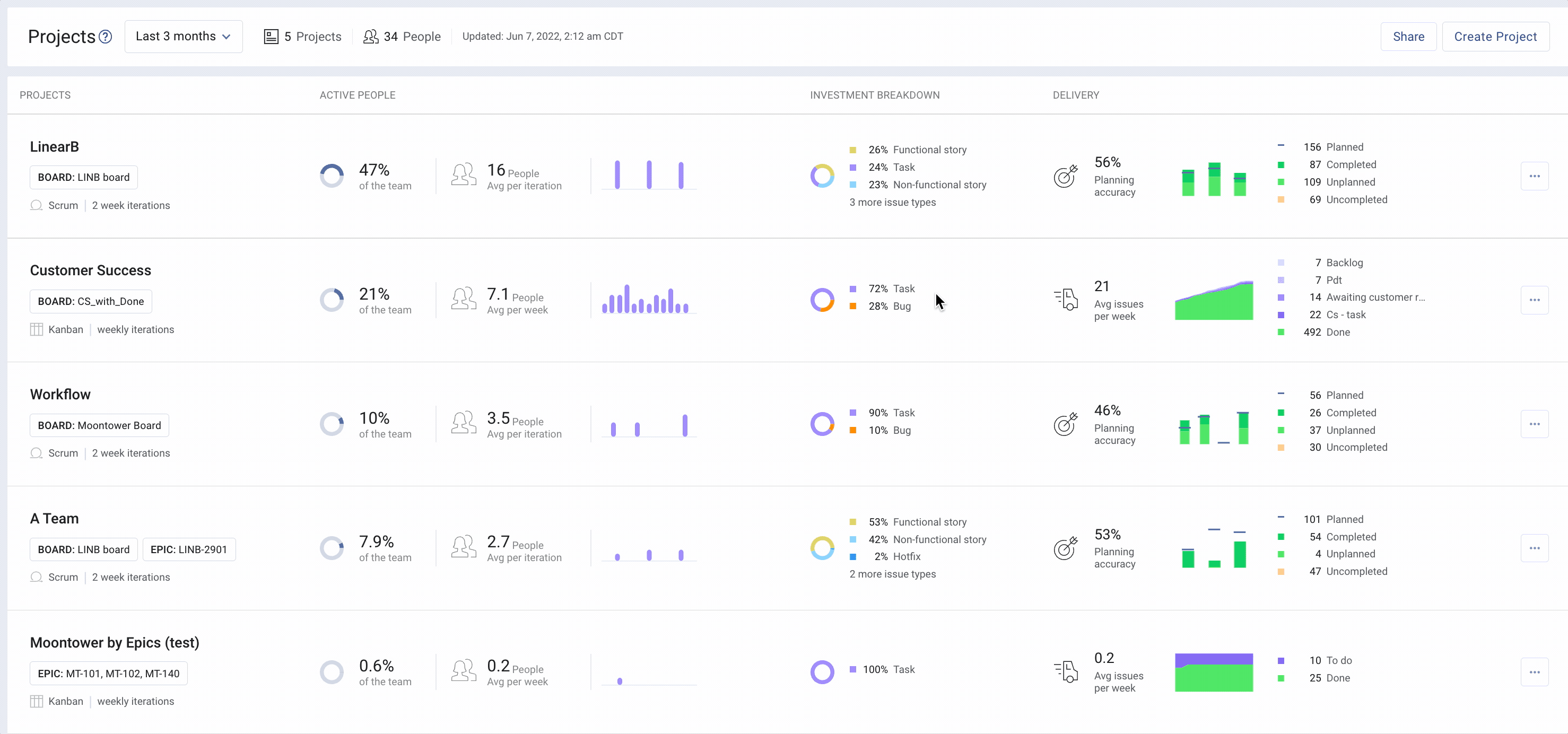The height and width of the screenshot is (734, 1568).
Task: Click the 100% Task investment donut
Action: pos(822,672)
